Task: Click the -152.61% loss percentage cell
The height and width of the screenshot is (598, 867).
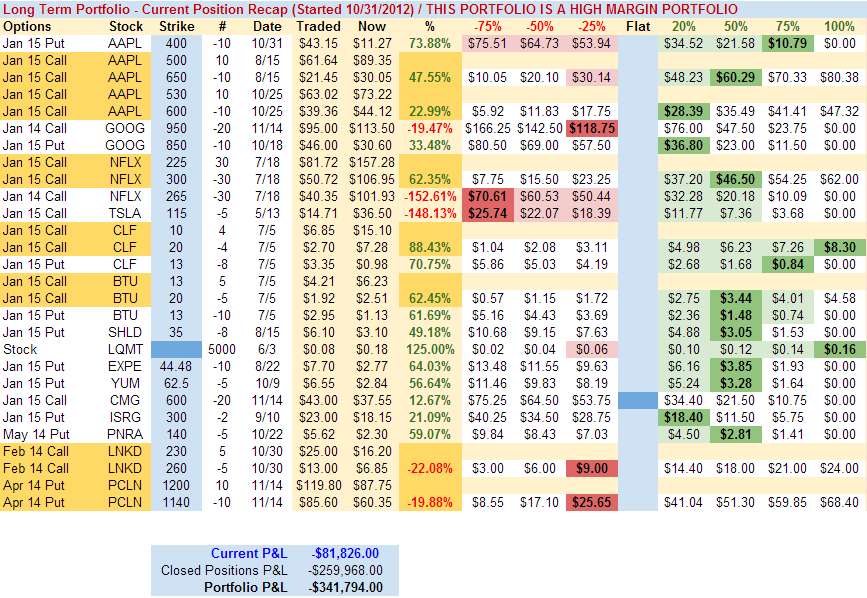Action: [429, 196]
